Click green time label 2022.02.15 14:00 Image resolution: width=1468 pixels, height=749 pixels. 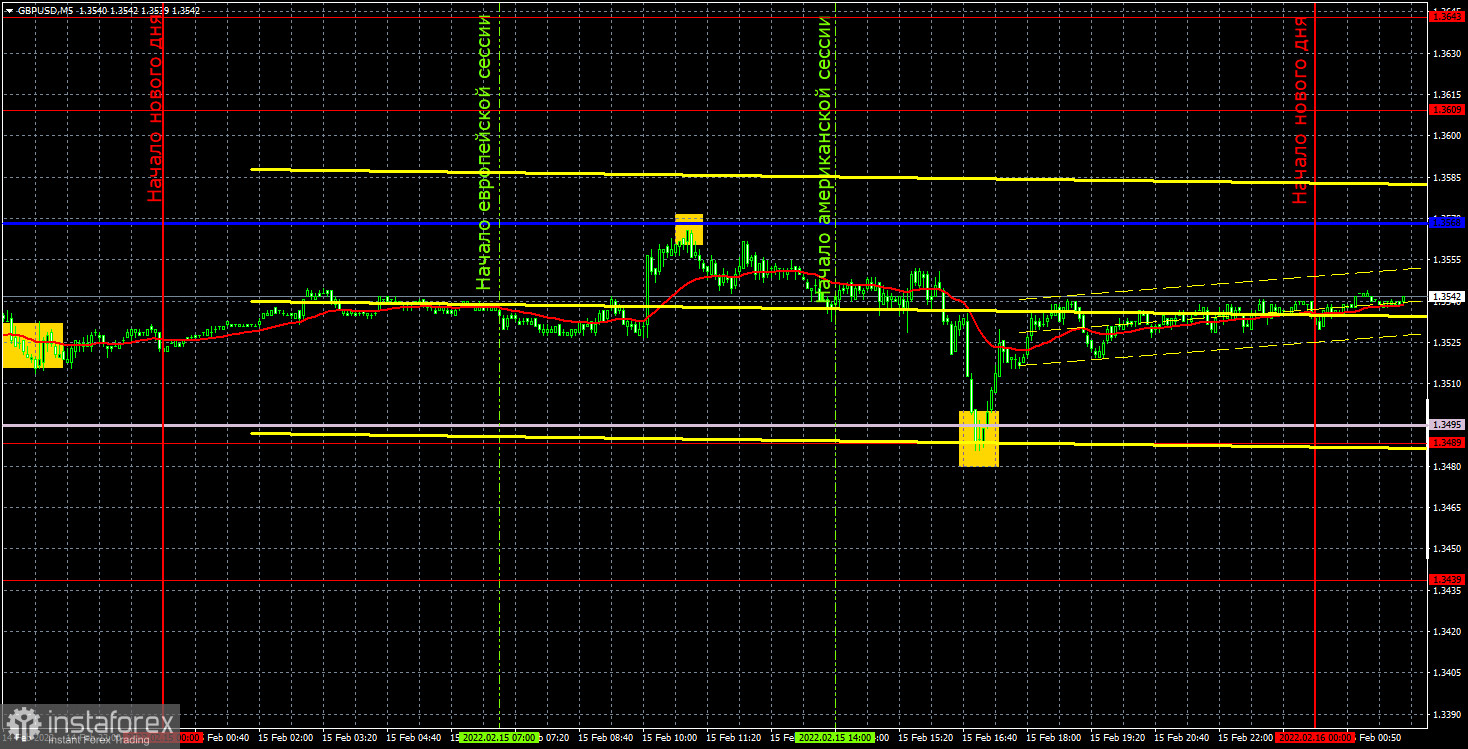836,737
